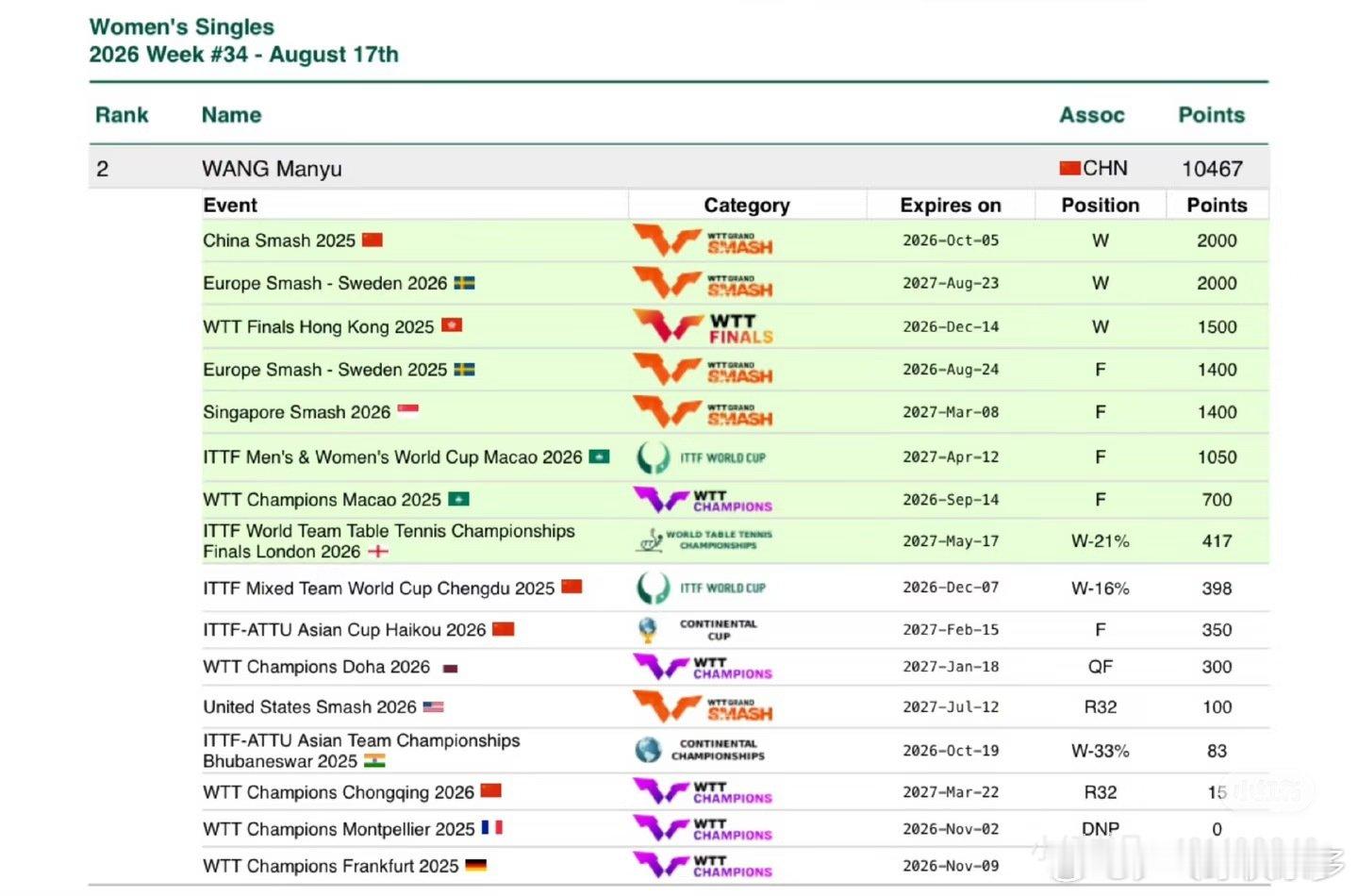Viewport: 1358px width, 896px height.
Task: Click Grand Smash logo in Singapore Smash row
Action: pos(703,412)
